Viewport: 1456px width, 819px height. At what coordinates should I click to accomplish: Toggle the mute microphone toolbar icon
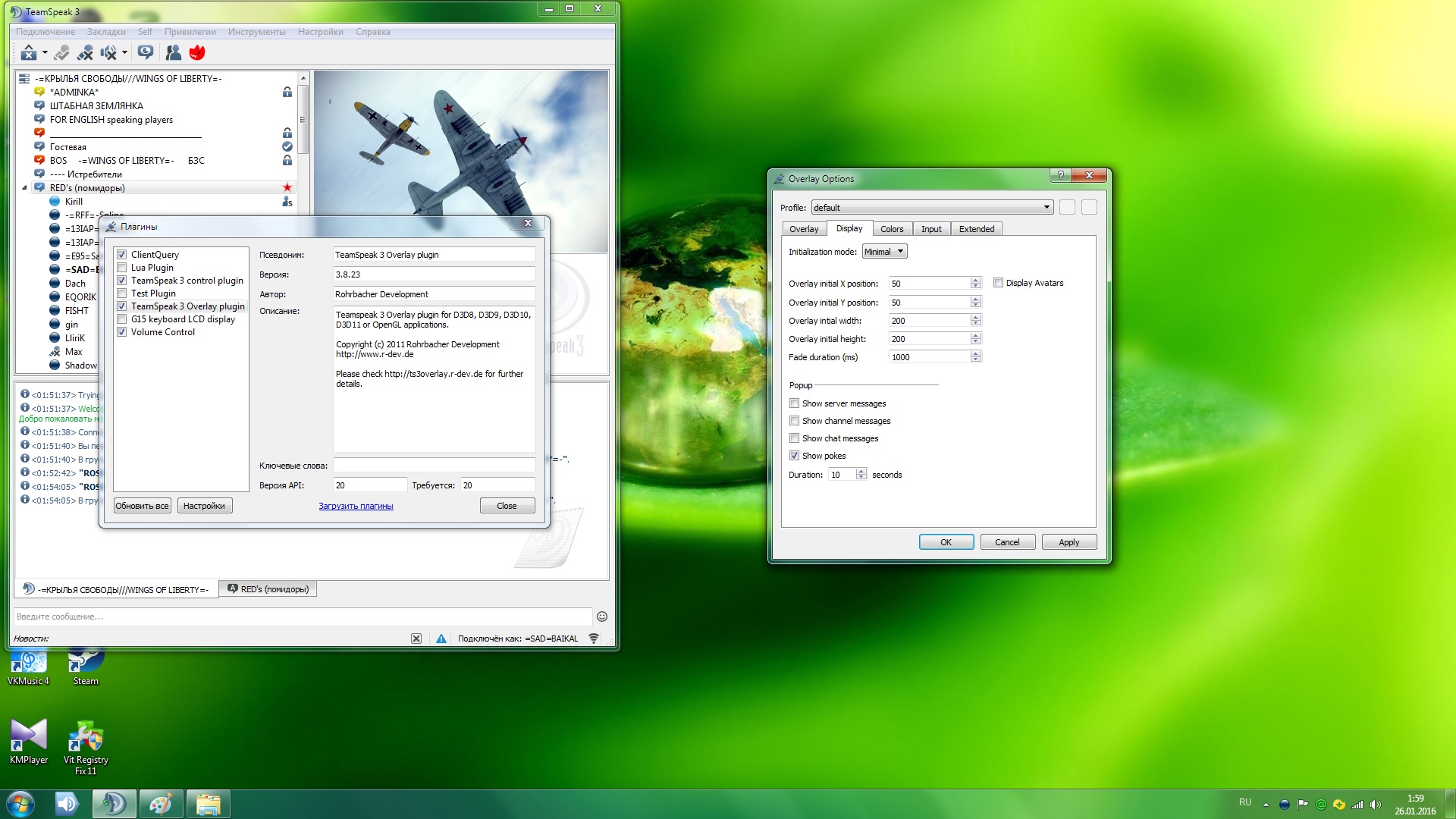point(85,52)
